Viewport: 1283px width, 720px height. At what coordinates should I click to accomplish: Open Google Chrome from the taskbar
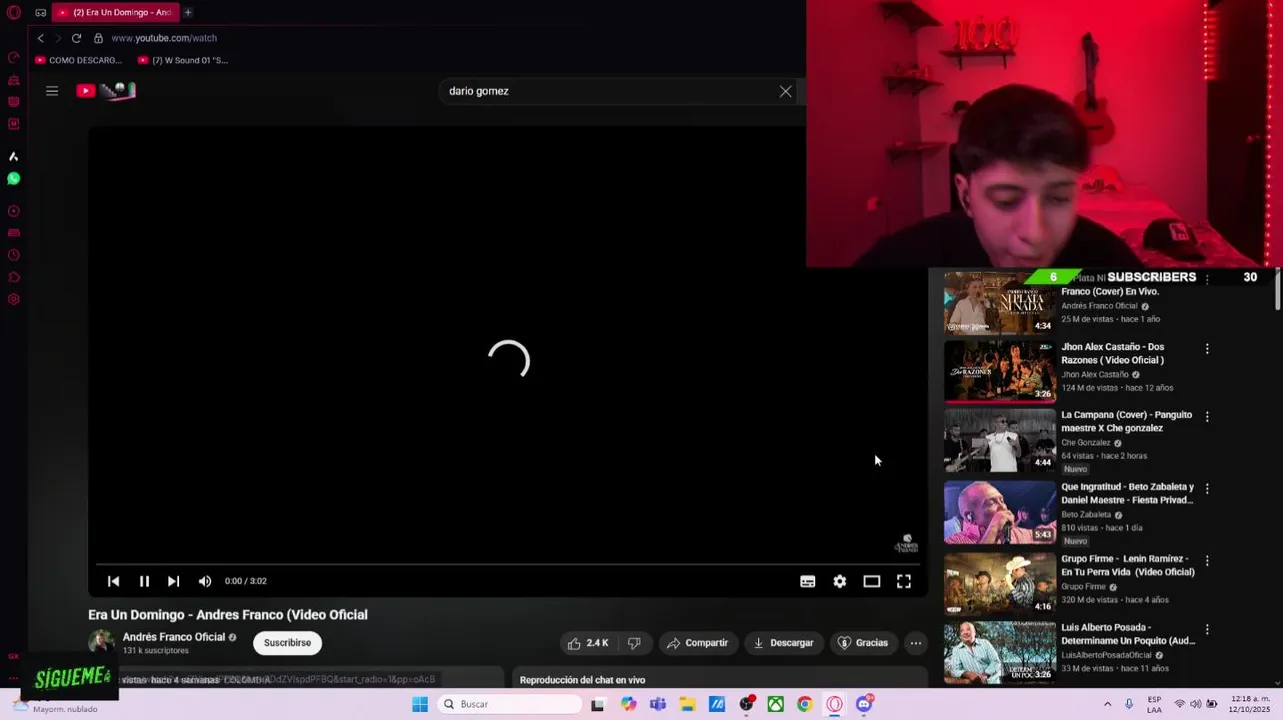click(x=804, y=704)
